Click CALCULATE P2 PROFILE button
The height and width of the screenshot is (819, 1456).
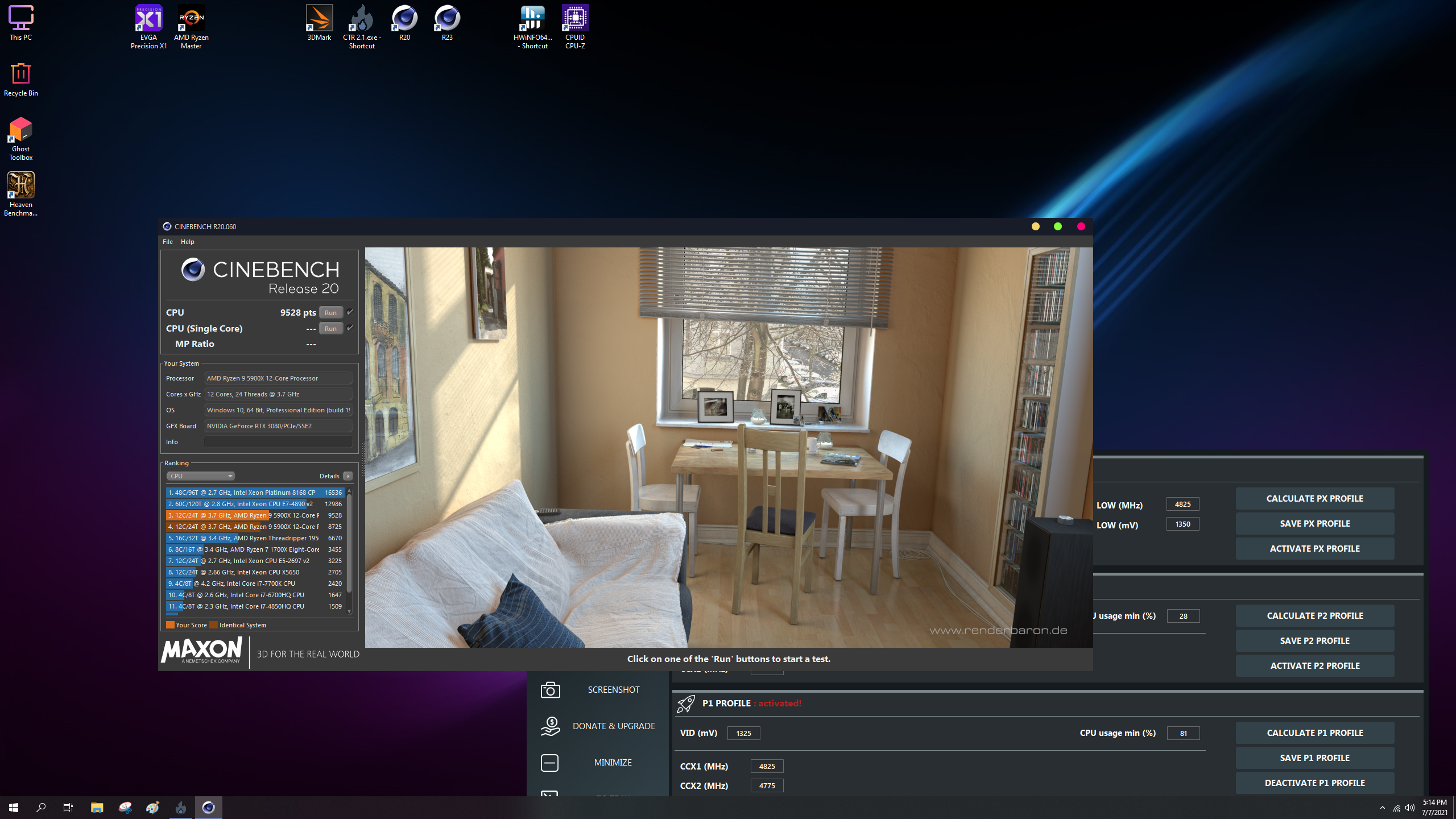(x=1315, y=616)
